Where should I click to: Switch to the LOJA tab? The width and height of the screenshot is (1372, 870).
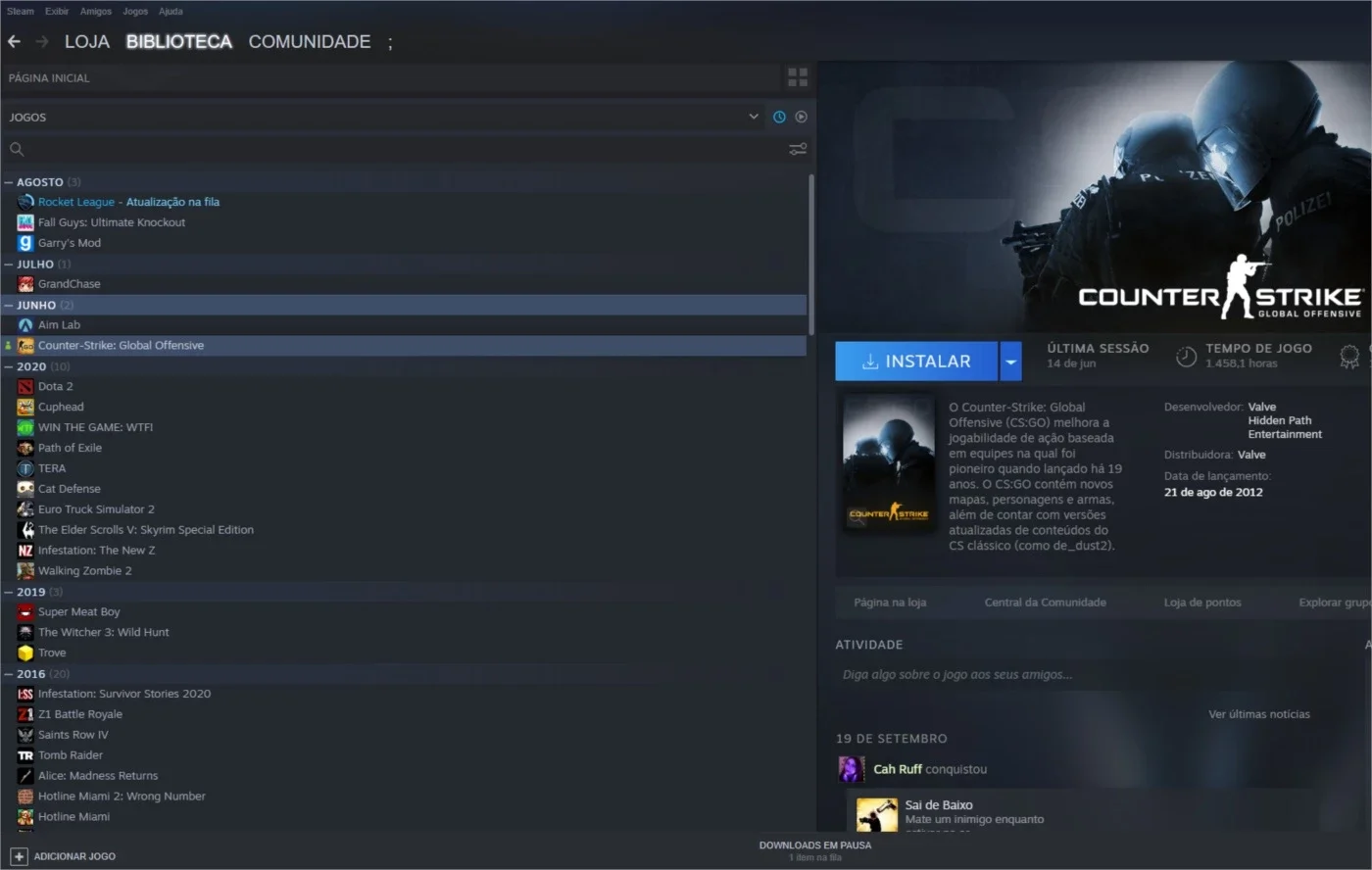tap(87, 41)
